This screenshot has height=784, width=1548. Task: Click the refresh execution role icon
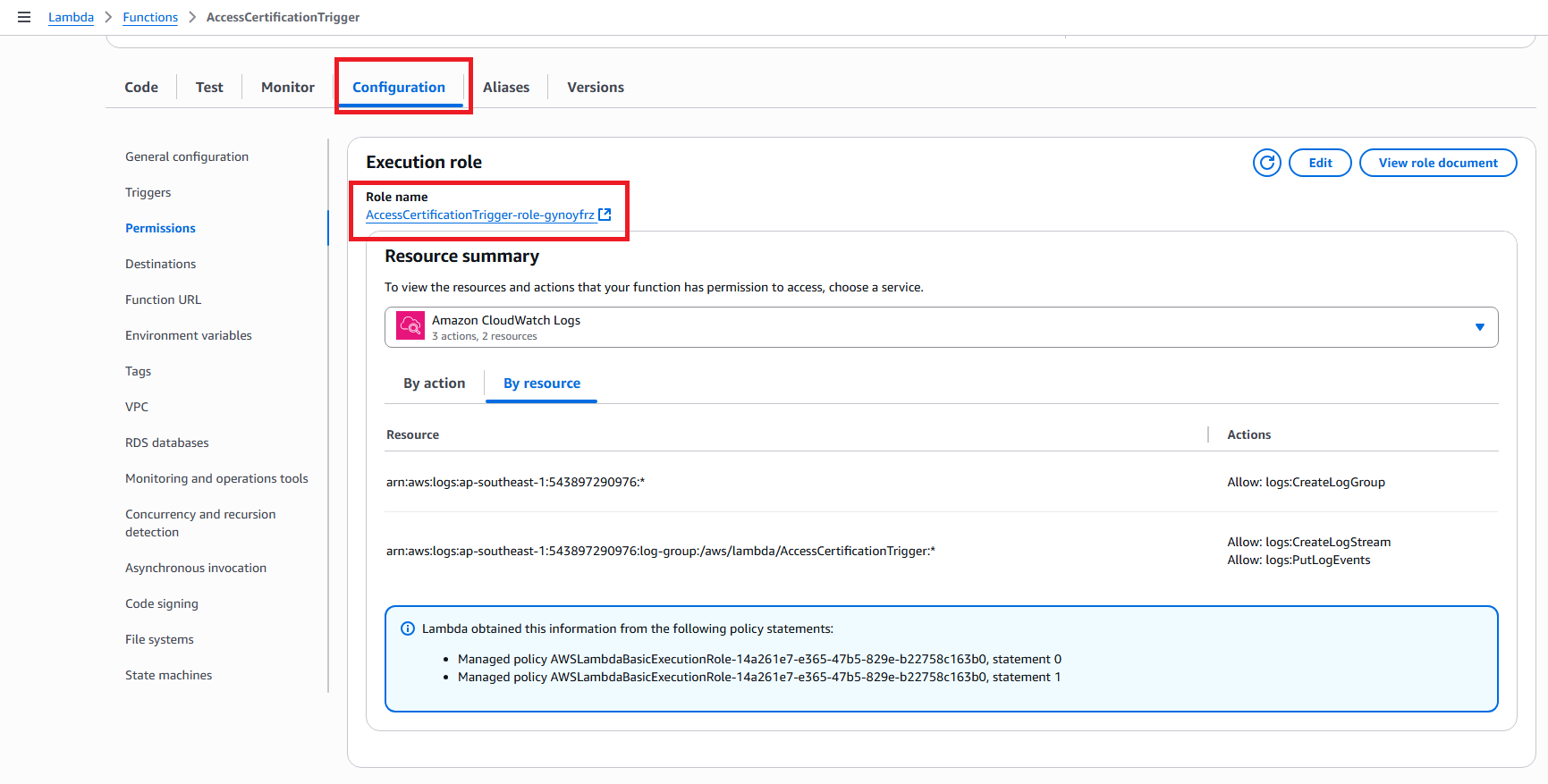pos(1266,163)
